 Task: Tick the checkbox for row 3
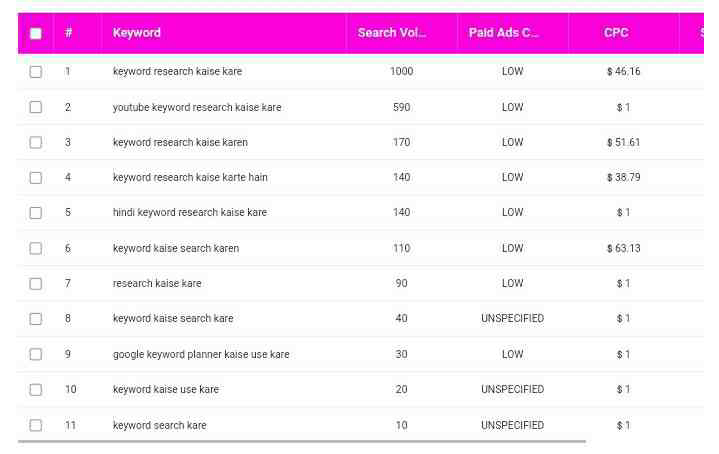(x=36, y=142)
